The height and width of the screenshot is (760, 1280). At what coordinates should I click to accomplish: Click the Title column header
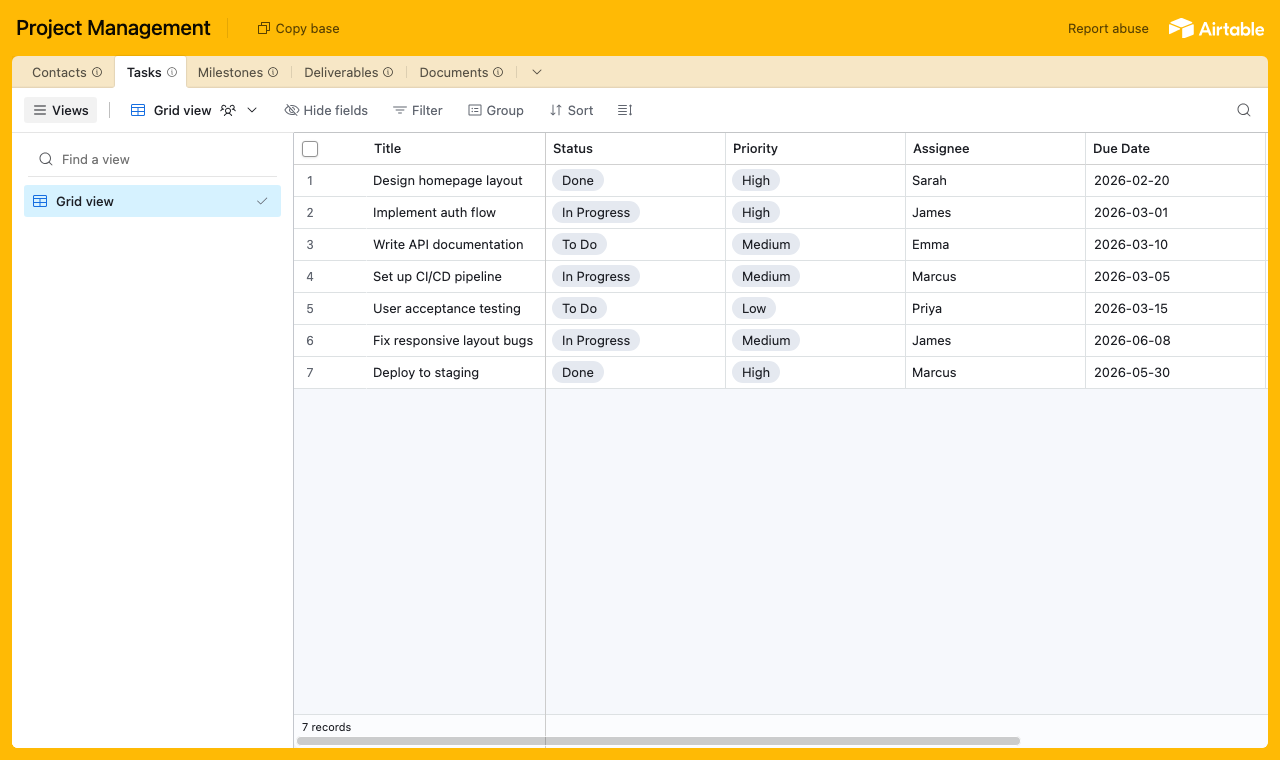(x=387, y=148)
